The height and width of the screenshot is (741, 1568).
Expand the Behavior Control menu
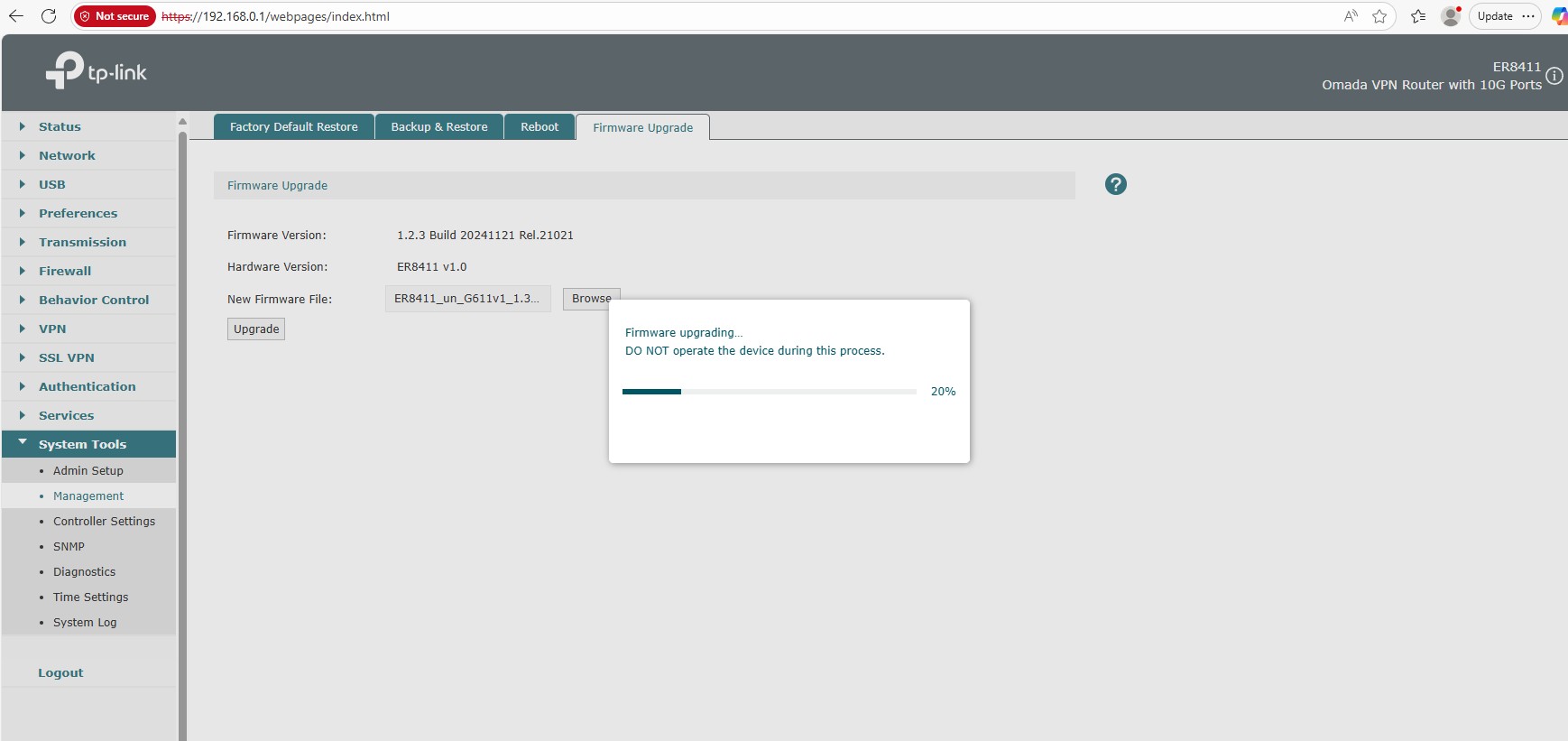88,300
